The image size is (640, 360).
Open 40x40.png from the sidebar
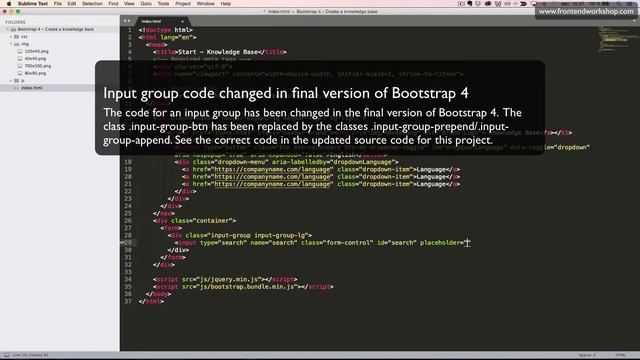coord(35,59)
